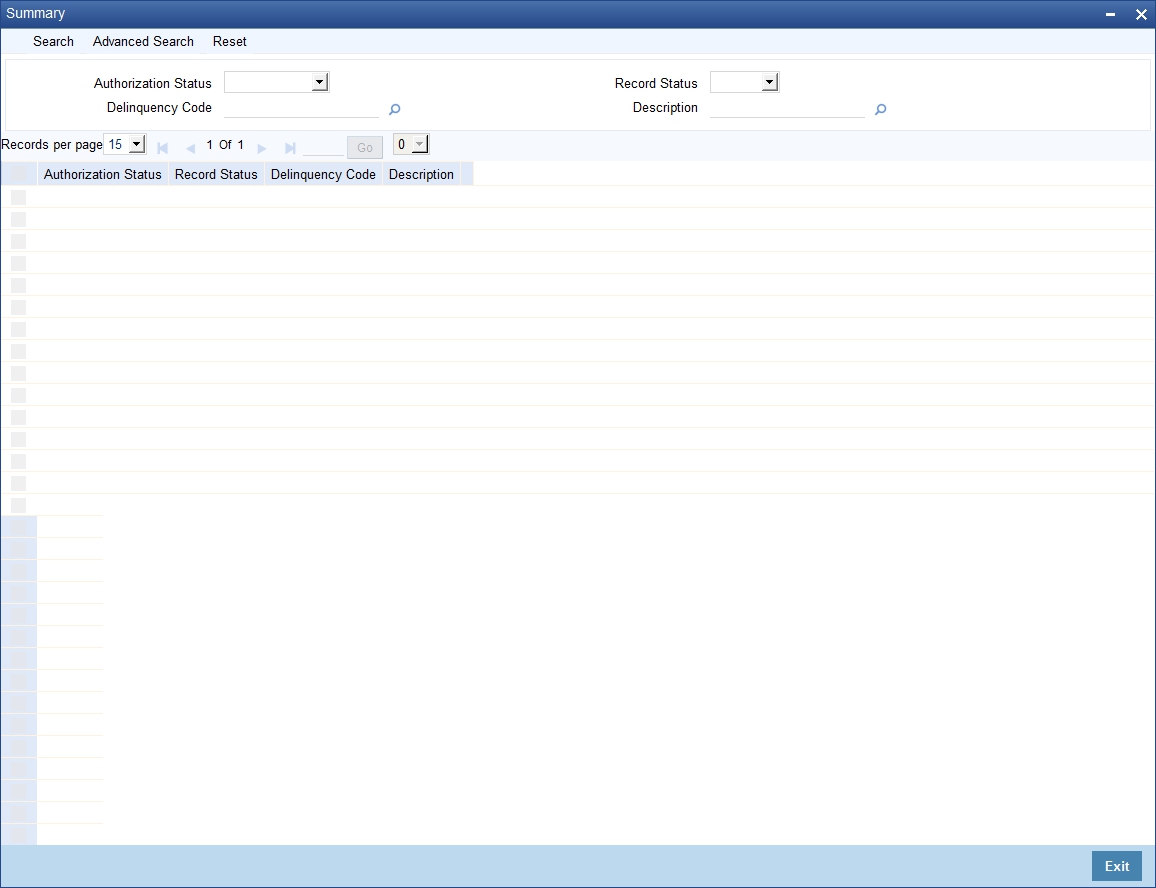This screenshot has width=1156, height=888.
Task: Sort by Record Status column header
Action: tap(216, 174)
